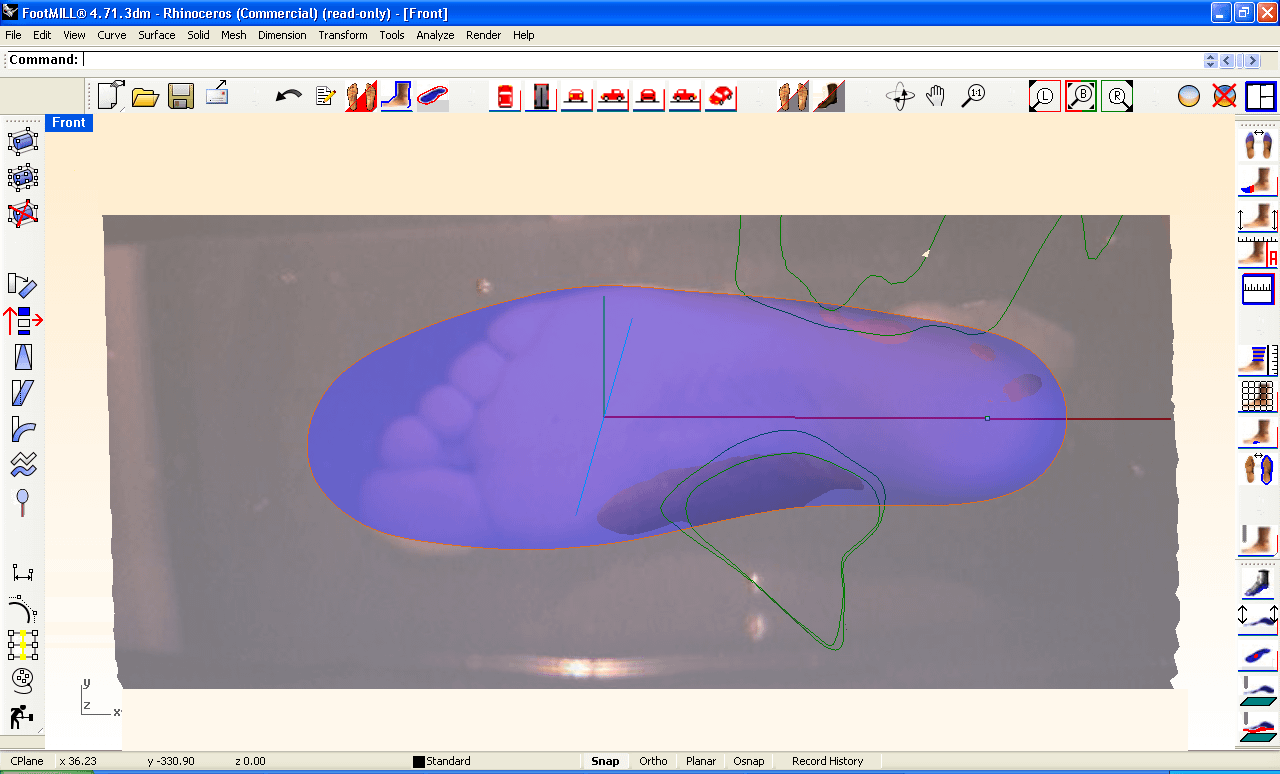This screenshot has height=774, width=1280.
Task: Activate the Pan hand tool
Action: point(936,96)
